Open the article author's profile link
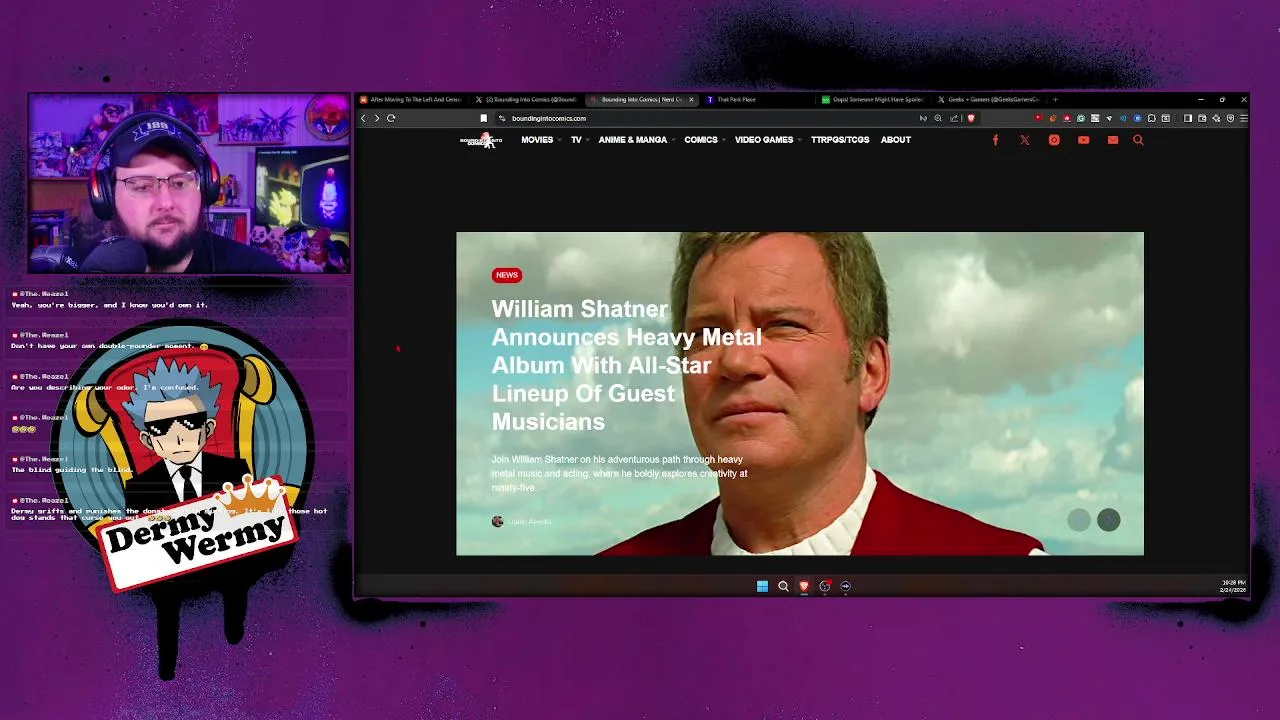The height and width of the screenshot is (720, 1280). (529, 521)
